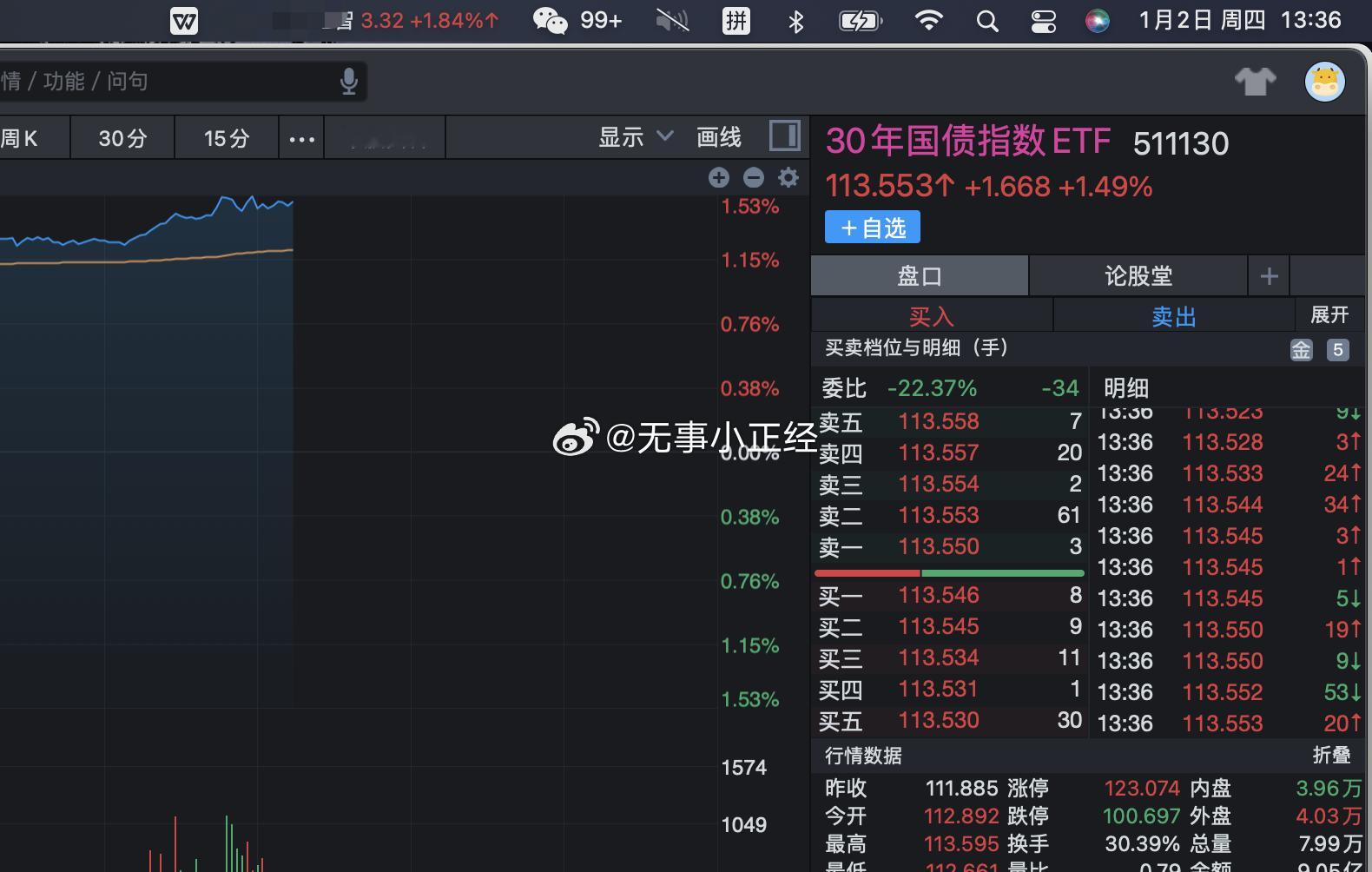Switch the Pinyin input method icon
The image size is (1372, 872).
[x=736, y=20]
